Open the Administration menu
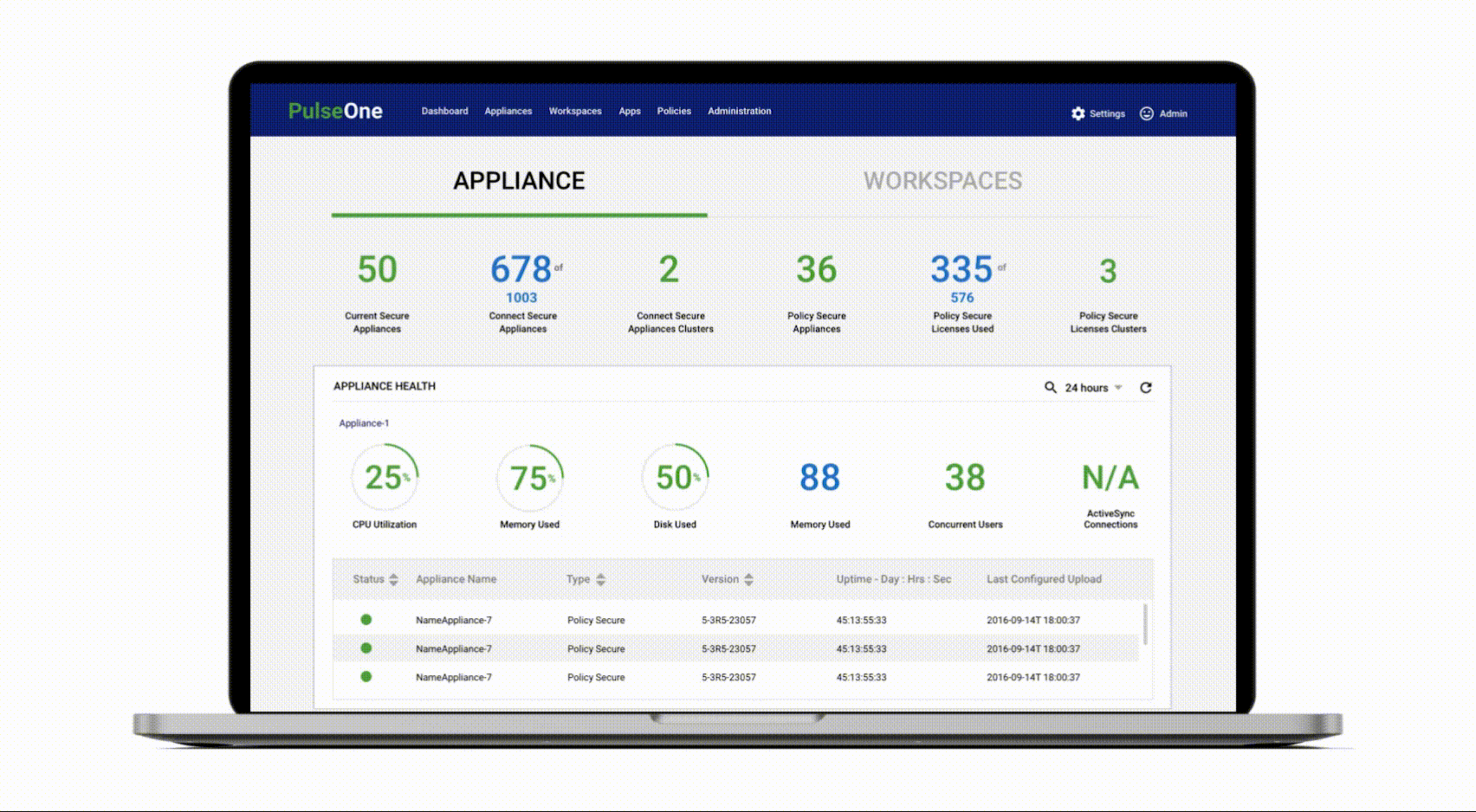 coord(739,111)
